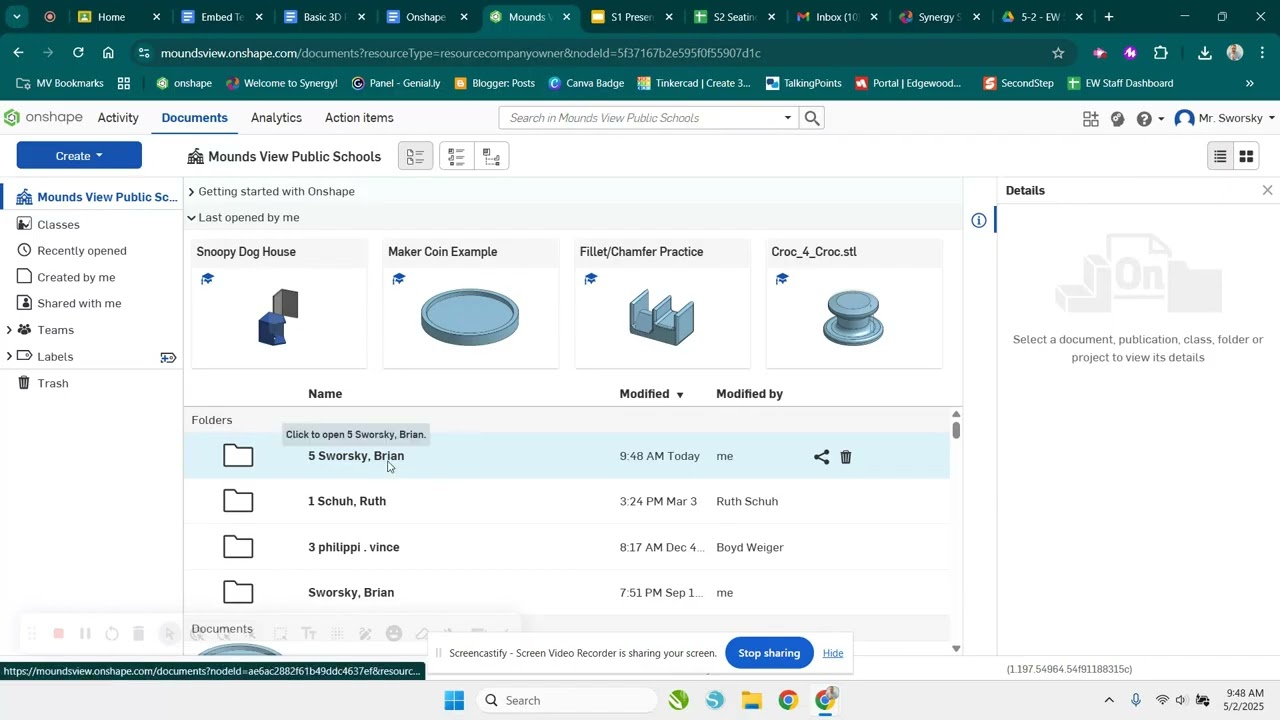This screenshot has height=720, width=1280.
Task: Open folder icon for 1 Schuh, Ruth
Action: pyautogui.click(x=238, y=501)
